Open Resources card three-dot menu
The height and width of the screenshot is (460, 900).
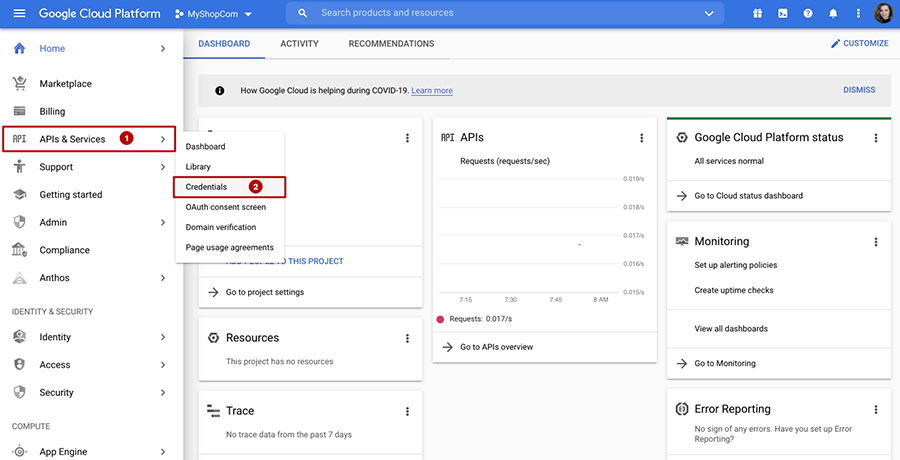[408, 338]
